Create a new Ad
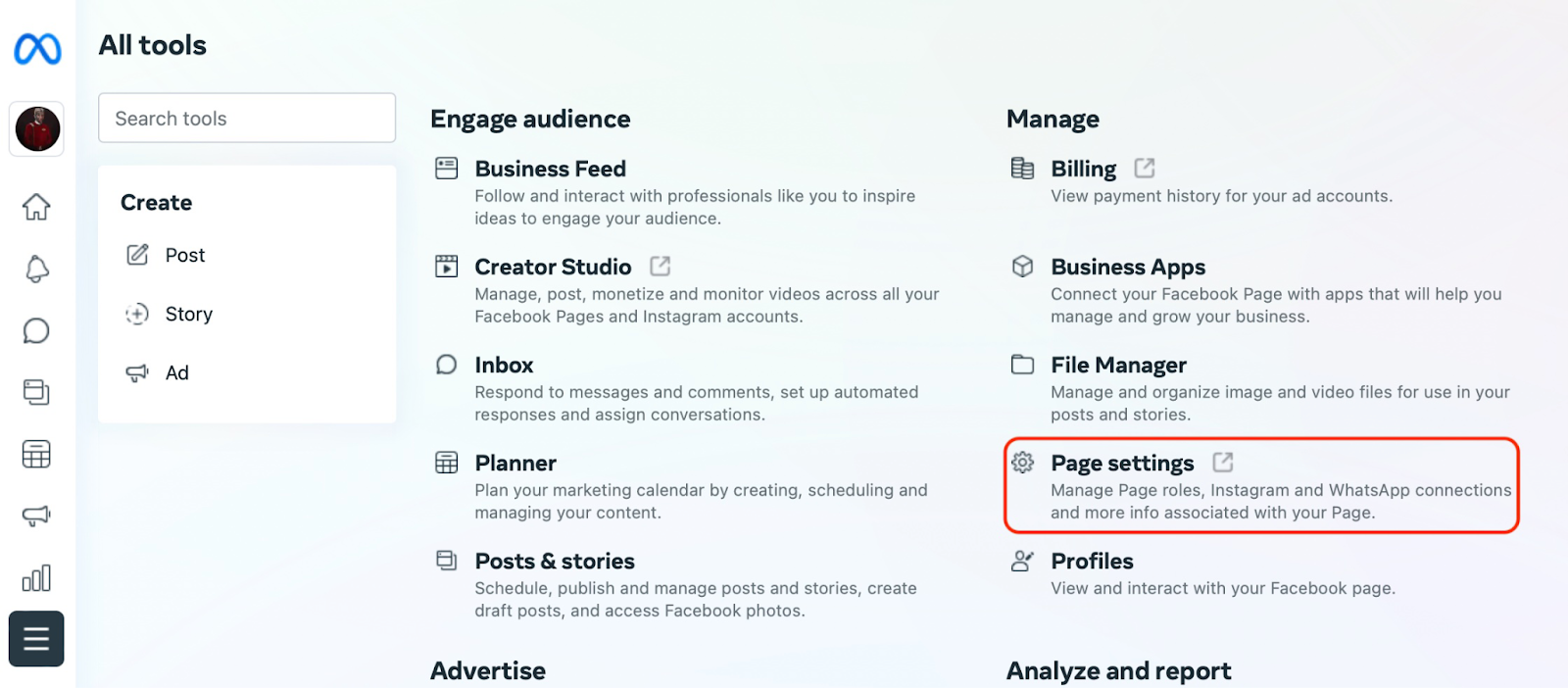1568x688 pixels. click(x=176, y=373)
